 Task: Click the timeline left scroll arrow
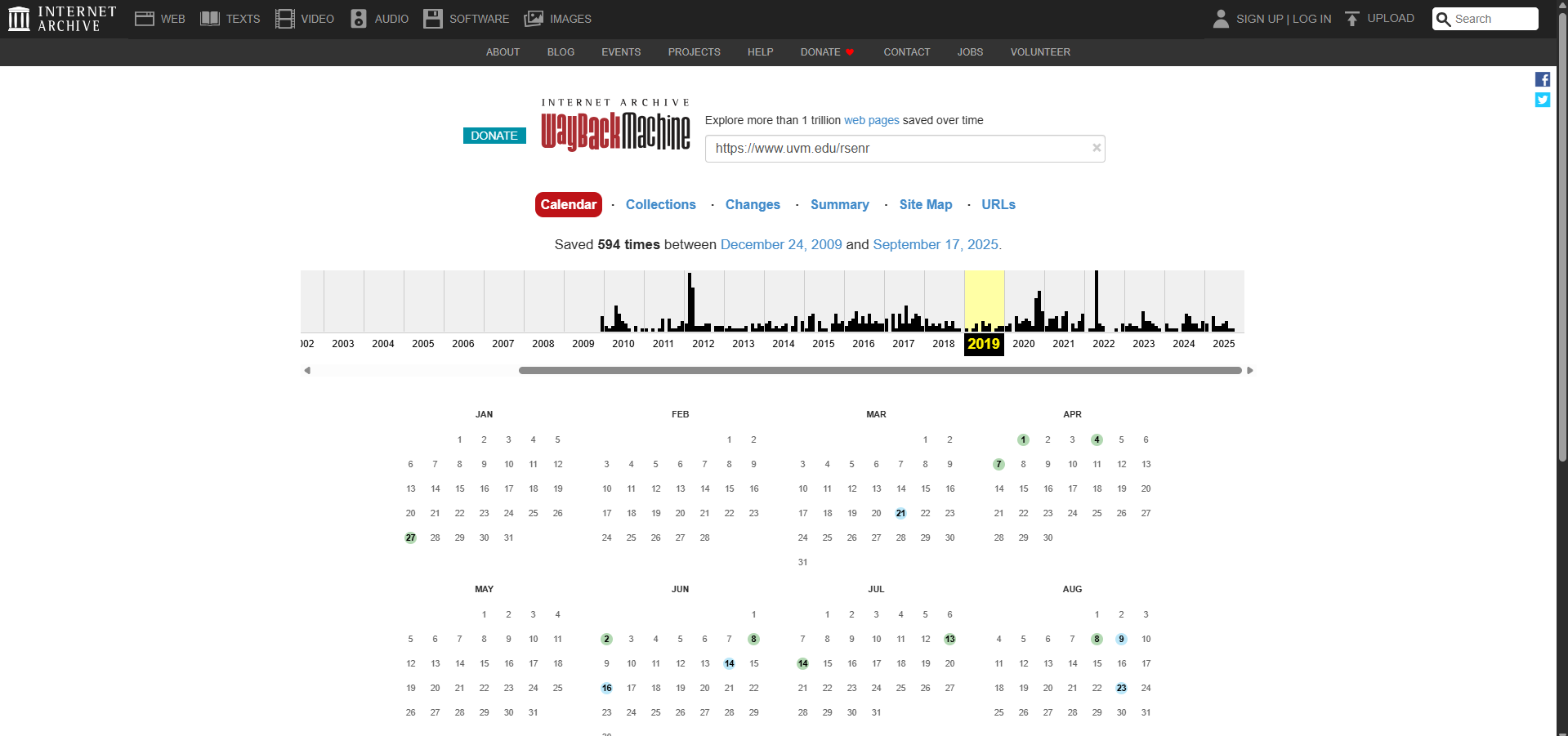[307, 371]
